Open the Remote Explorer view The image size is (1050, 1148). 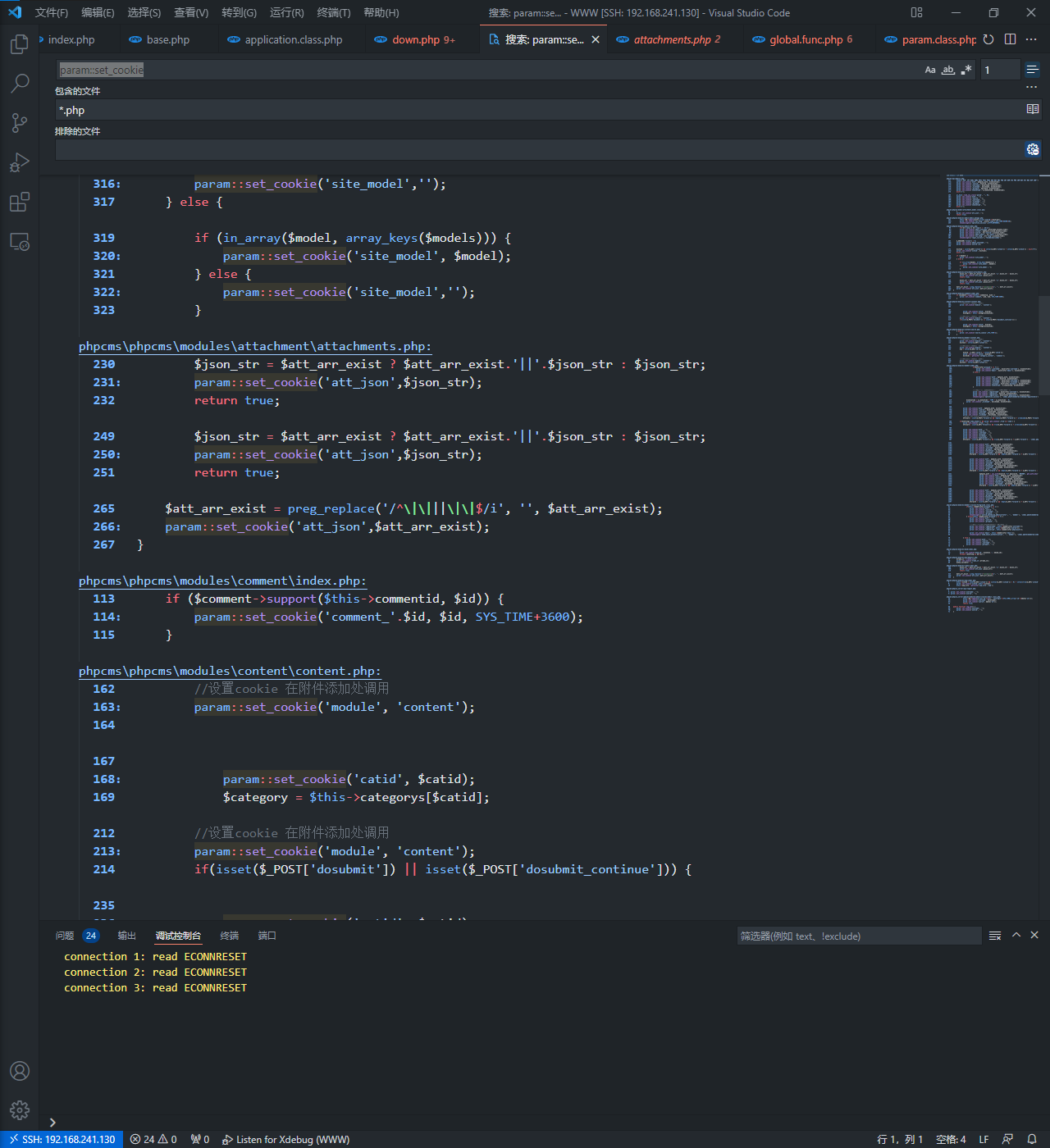[x=19, y=242]
